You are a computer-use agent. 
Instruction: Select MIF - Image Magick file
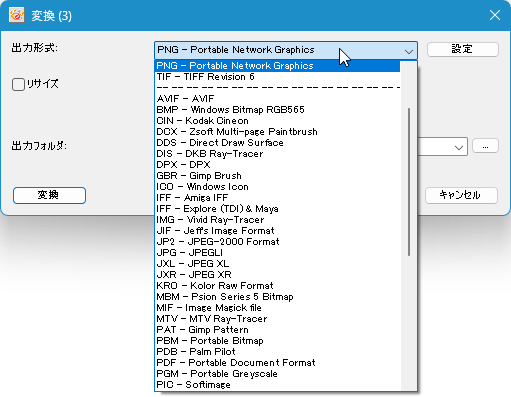click(278, 308)
